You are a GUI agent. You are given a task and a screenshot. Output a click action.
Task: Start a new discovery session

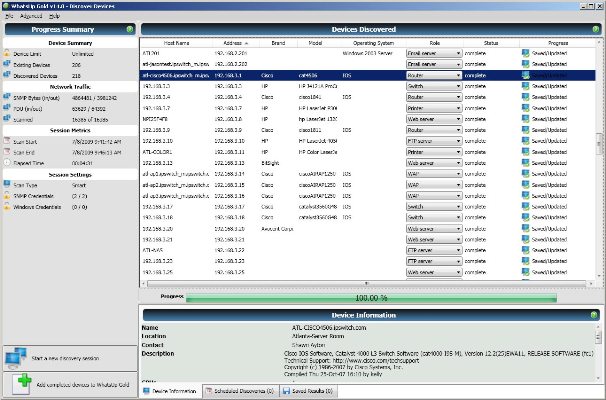[x=70, y=358]
